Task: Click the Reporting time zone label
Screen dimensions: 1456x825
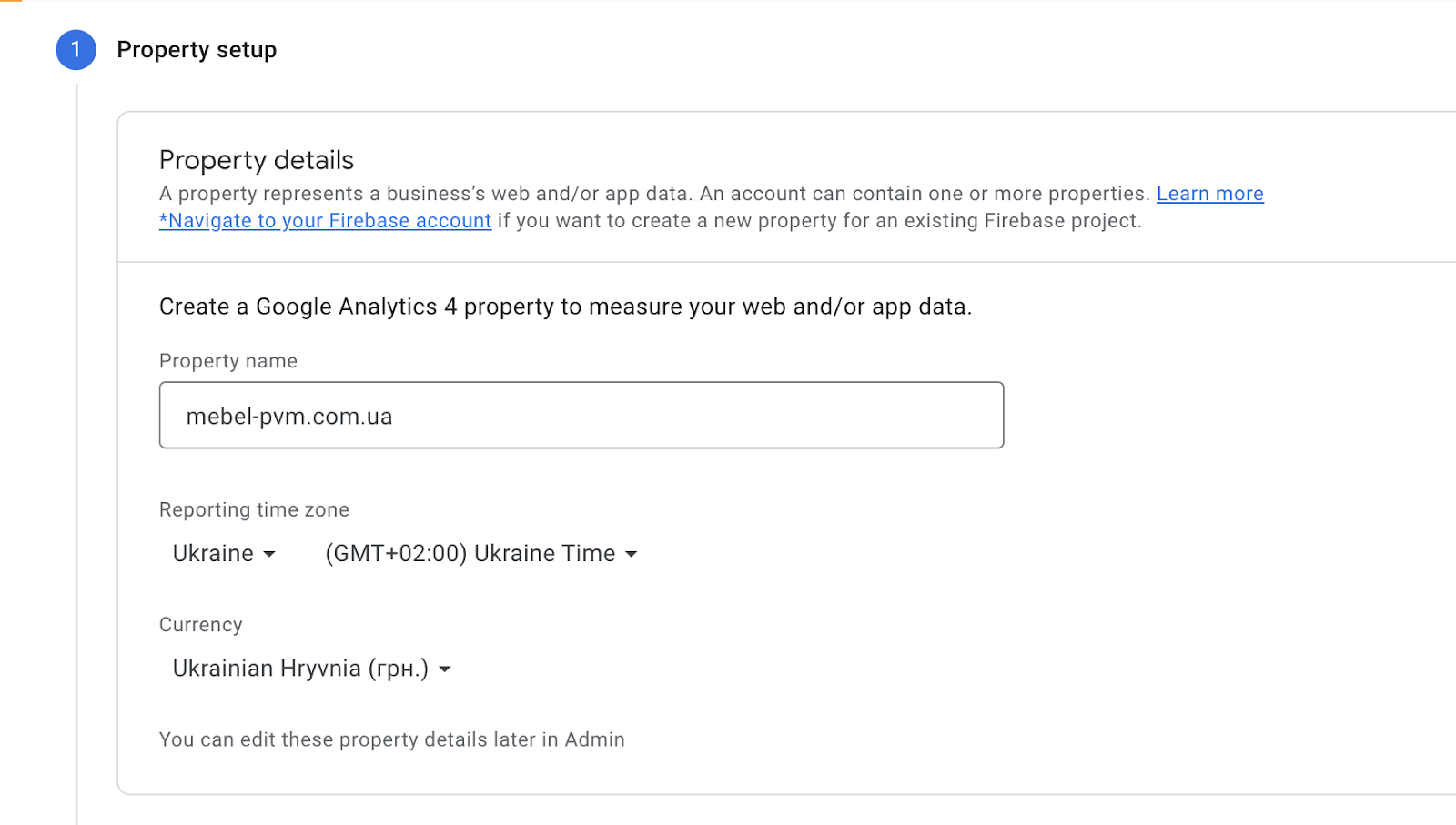Action: pyautogui.click(x=254, y=510)
